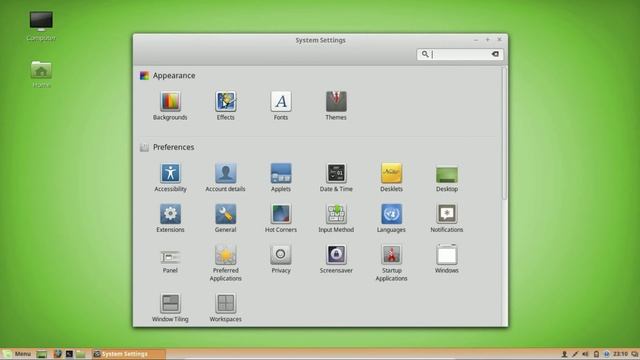This screenshot has width=640, height=360.
Task: Open the Menu button on the panel
Action: point(17,354)
